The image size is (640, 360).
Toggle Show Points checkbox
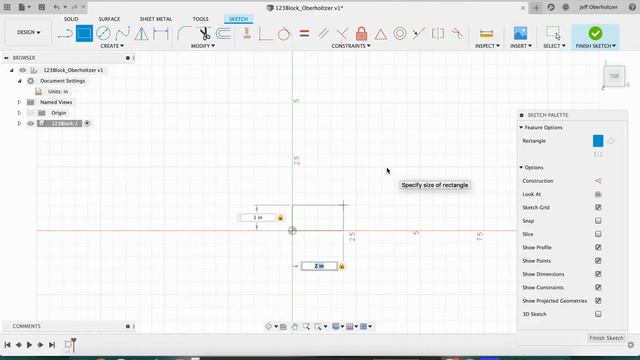tap(598, 261)
